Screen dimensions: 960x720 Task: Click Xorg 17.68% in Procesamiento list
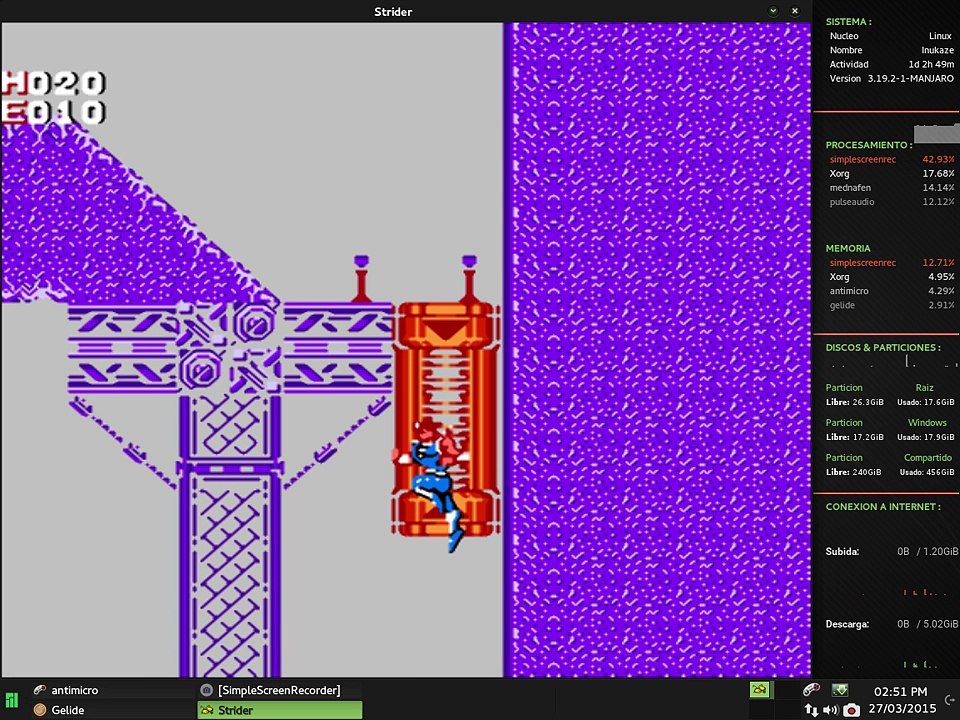891,173
